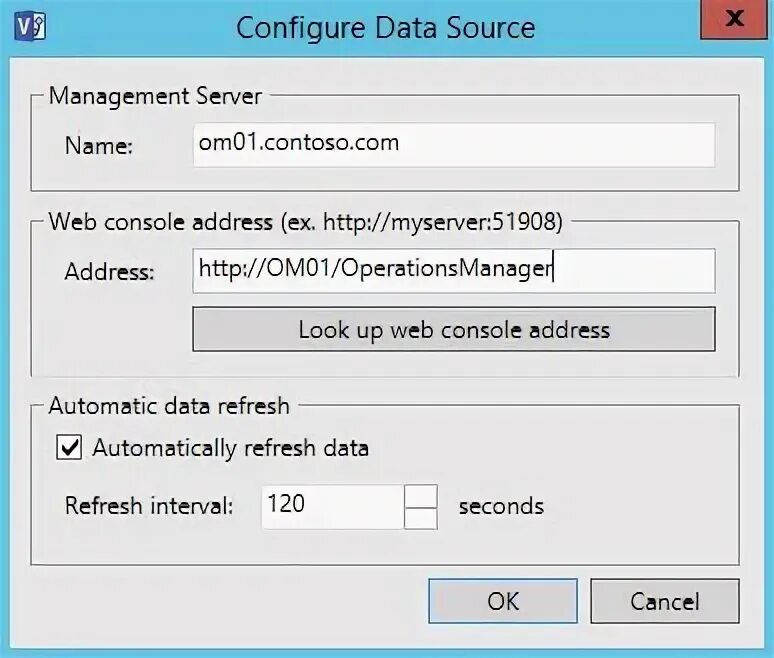Click the Configure Data Source title text

385,27
